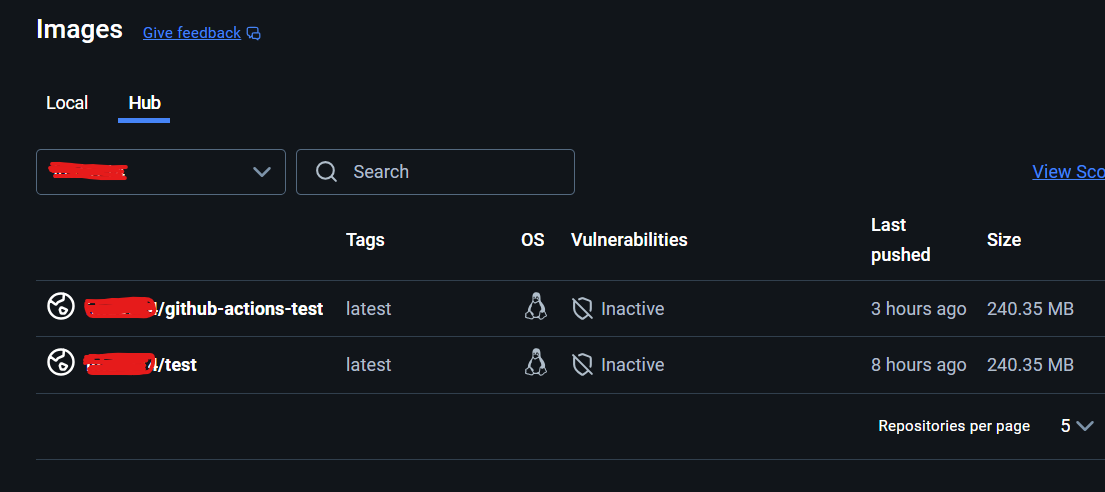
Task: Open the partly visible View Sco... link
Action: (1068, 171)
